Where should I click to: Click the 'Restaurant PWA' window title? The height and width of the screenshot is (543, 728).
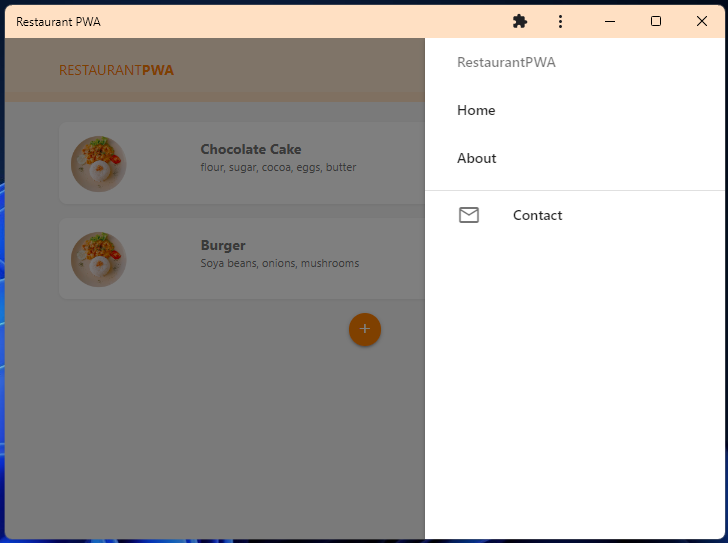pos(58,22)
